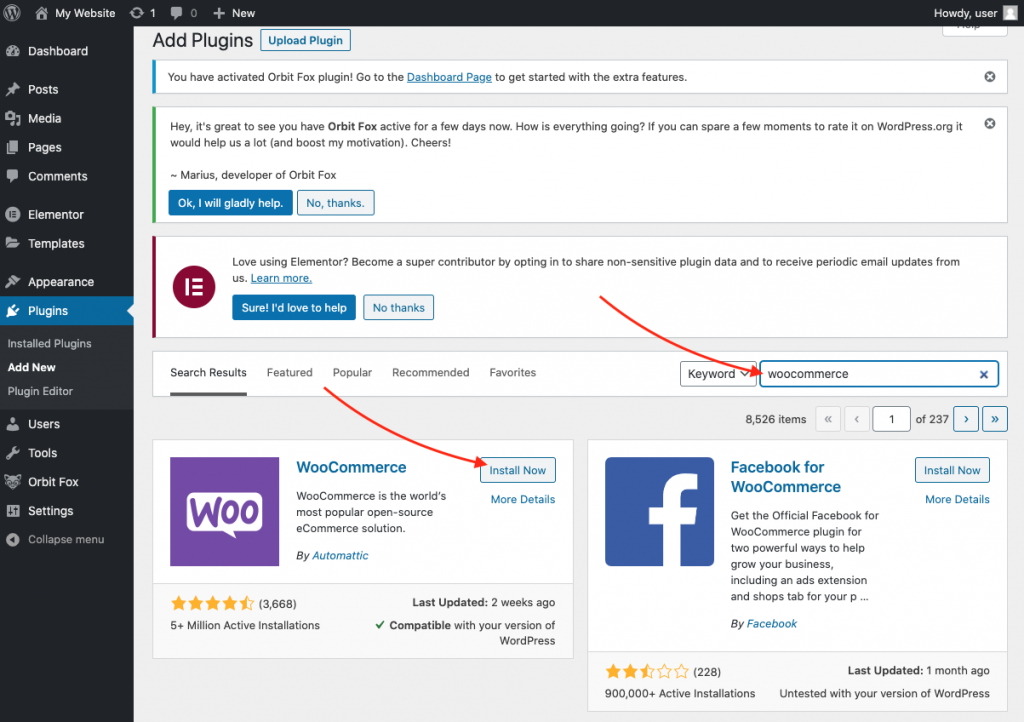Screen dimensions: 1024x722
Task: Click the WooCommerce plugin logo thumbnail
Action: [224, 511]
